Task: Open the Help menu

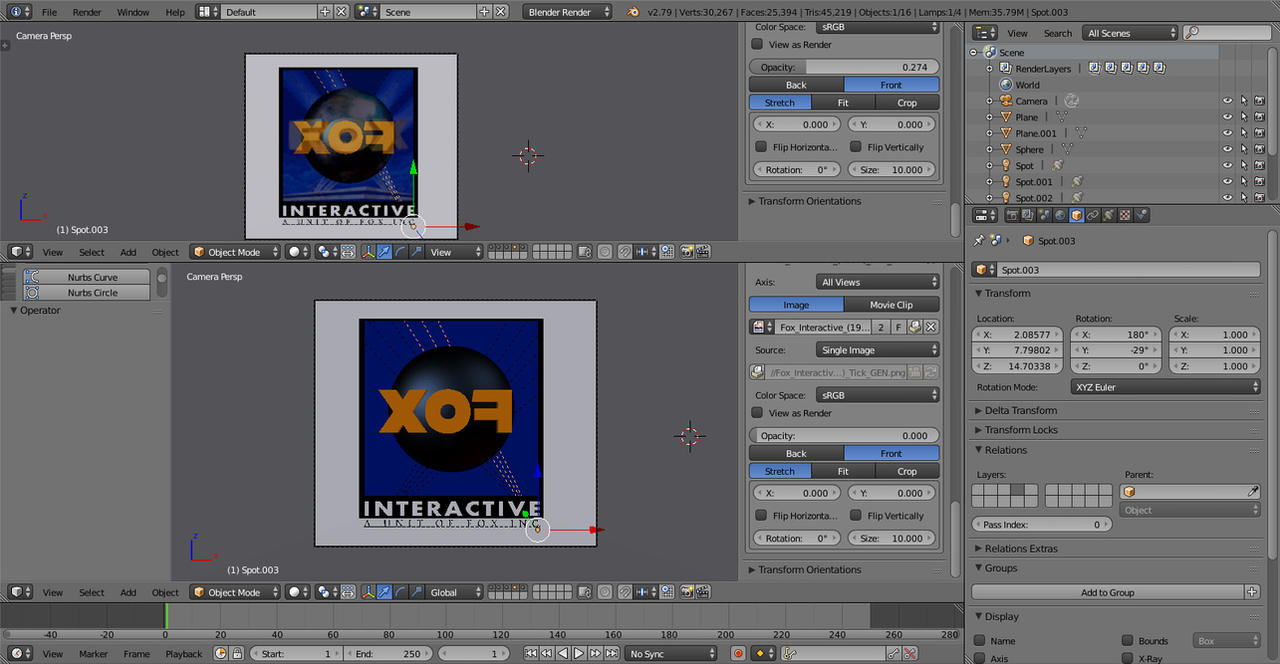Action: (x=175, y=12)
